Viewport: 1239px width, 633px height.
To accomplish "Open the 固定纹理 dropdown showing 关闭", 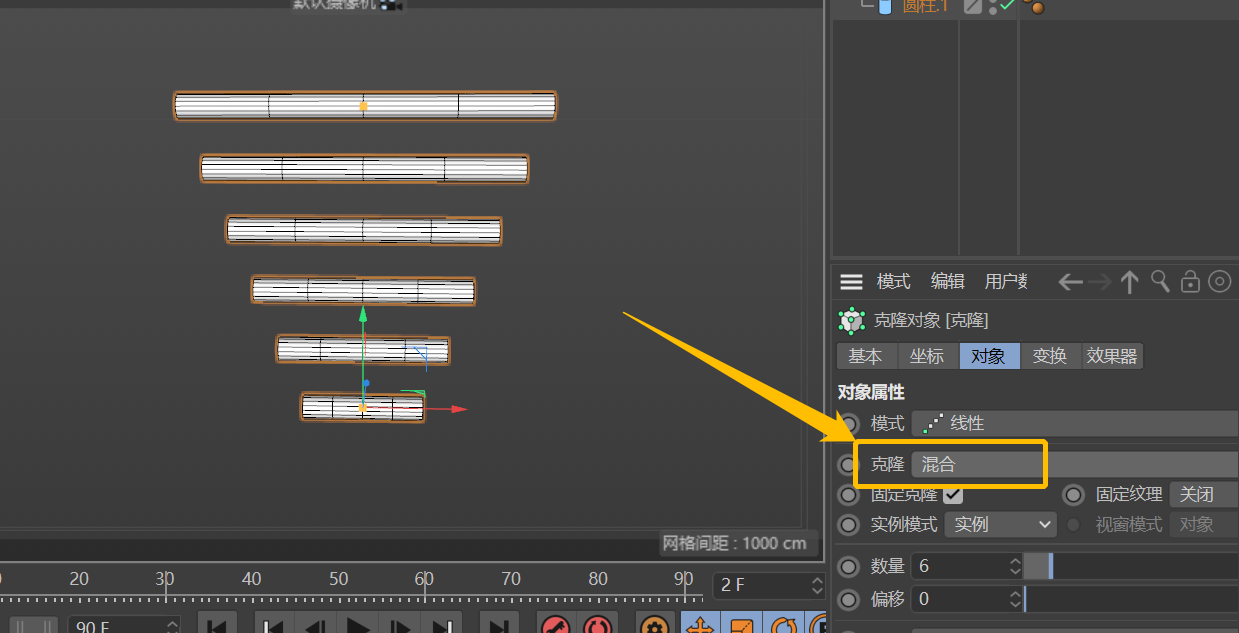I will [x=1203, y=494].
